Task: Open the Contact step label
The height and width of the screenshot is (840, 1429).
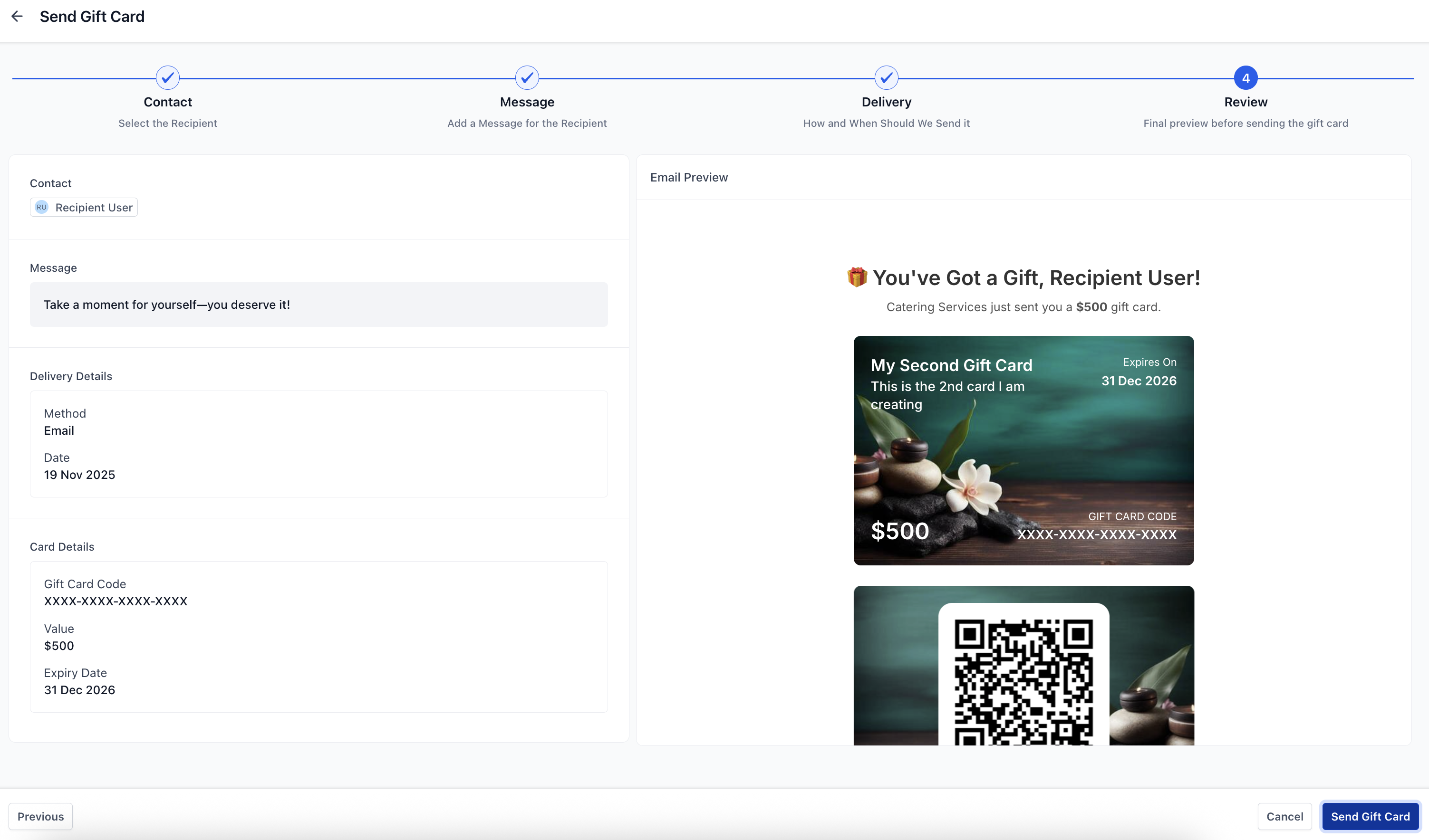Action: coord(168,102)
